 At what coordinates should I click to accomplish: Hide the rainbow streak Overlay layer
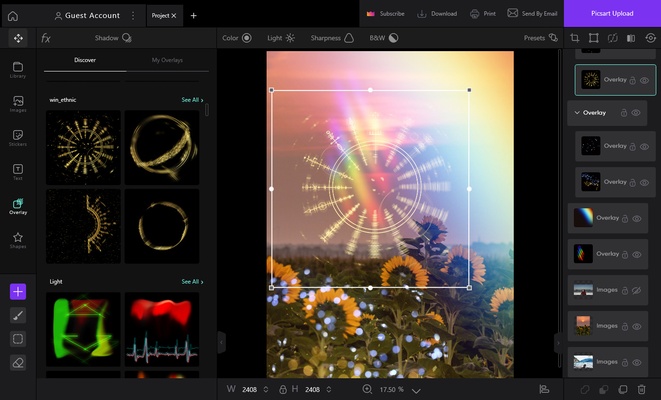pos(637,255)
